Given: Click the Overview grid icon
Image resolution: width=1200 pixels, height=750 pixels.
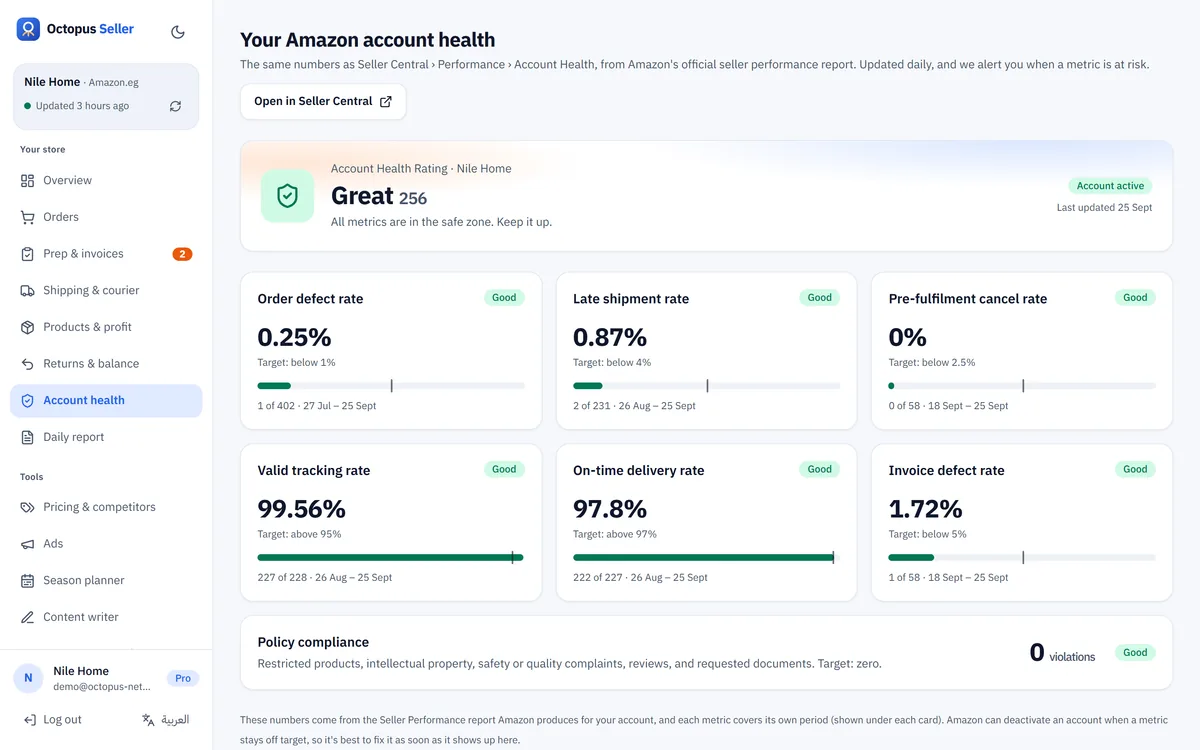Looking at the screenshot, I should pos(27,180).
